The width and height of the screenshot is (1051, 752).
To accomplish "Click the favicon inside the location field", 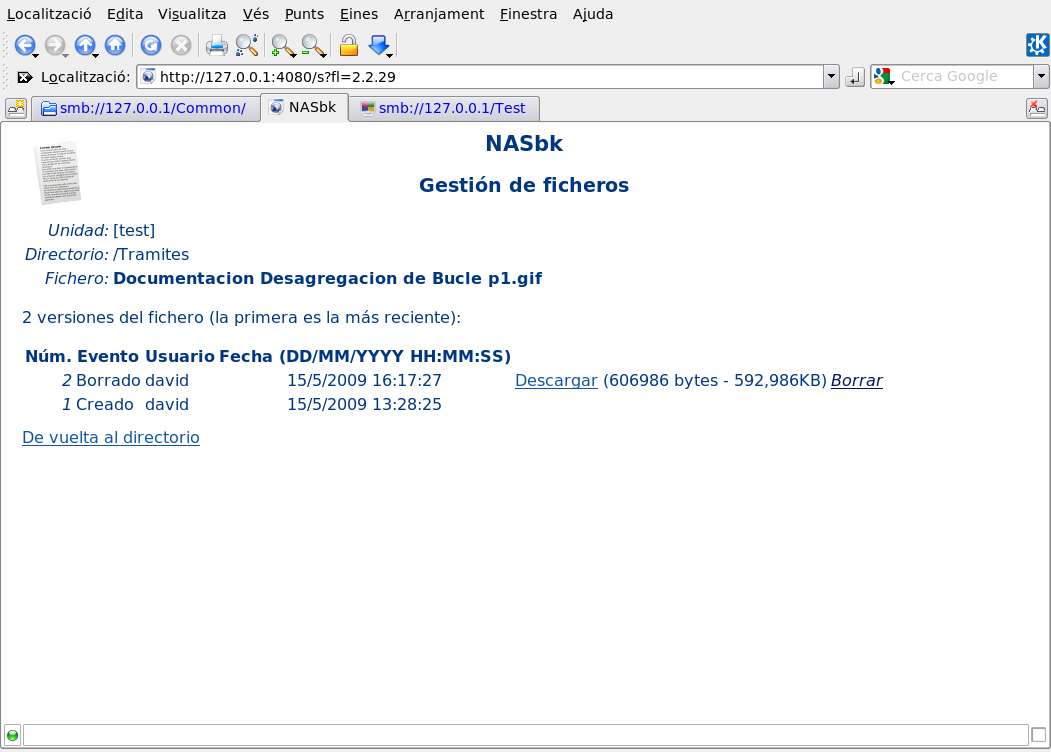I will pos(149,76).
